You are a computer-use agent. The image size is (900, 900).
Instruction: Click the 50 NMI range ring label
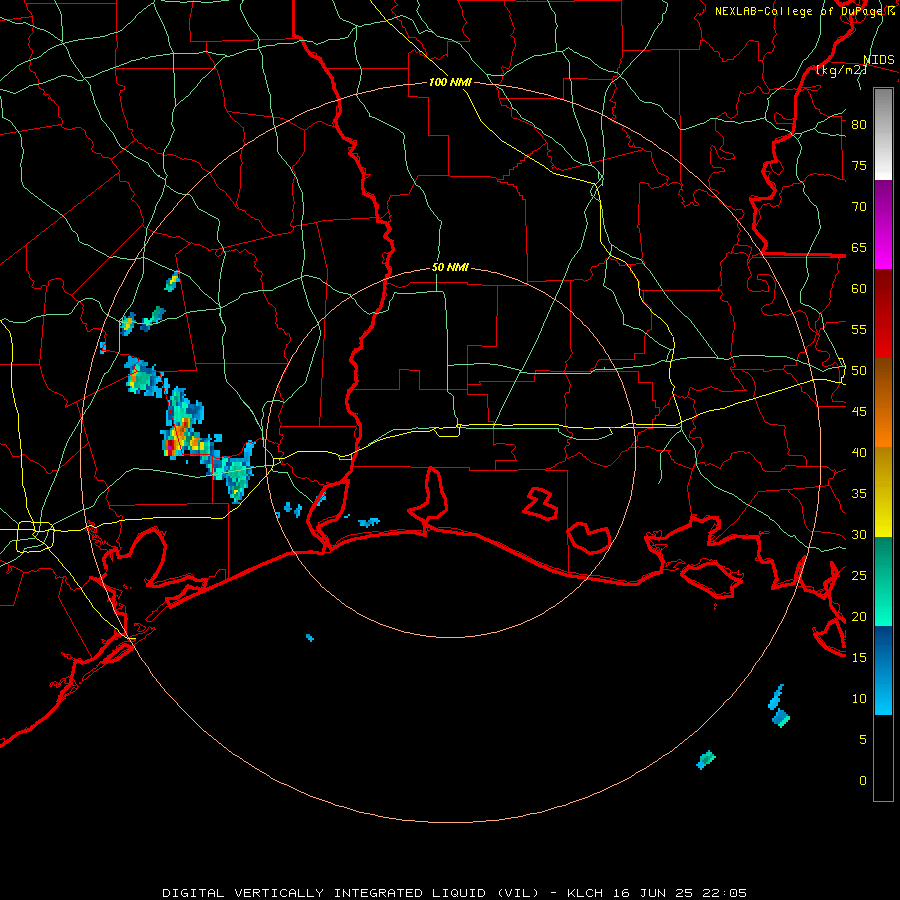coord(450,267)
